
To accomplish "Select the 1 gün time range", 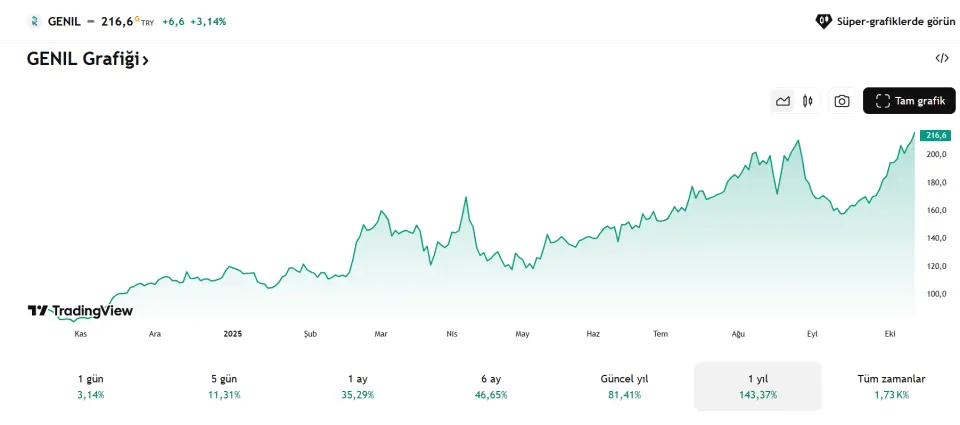I will (90, 386).
